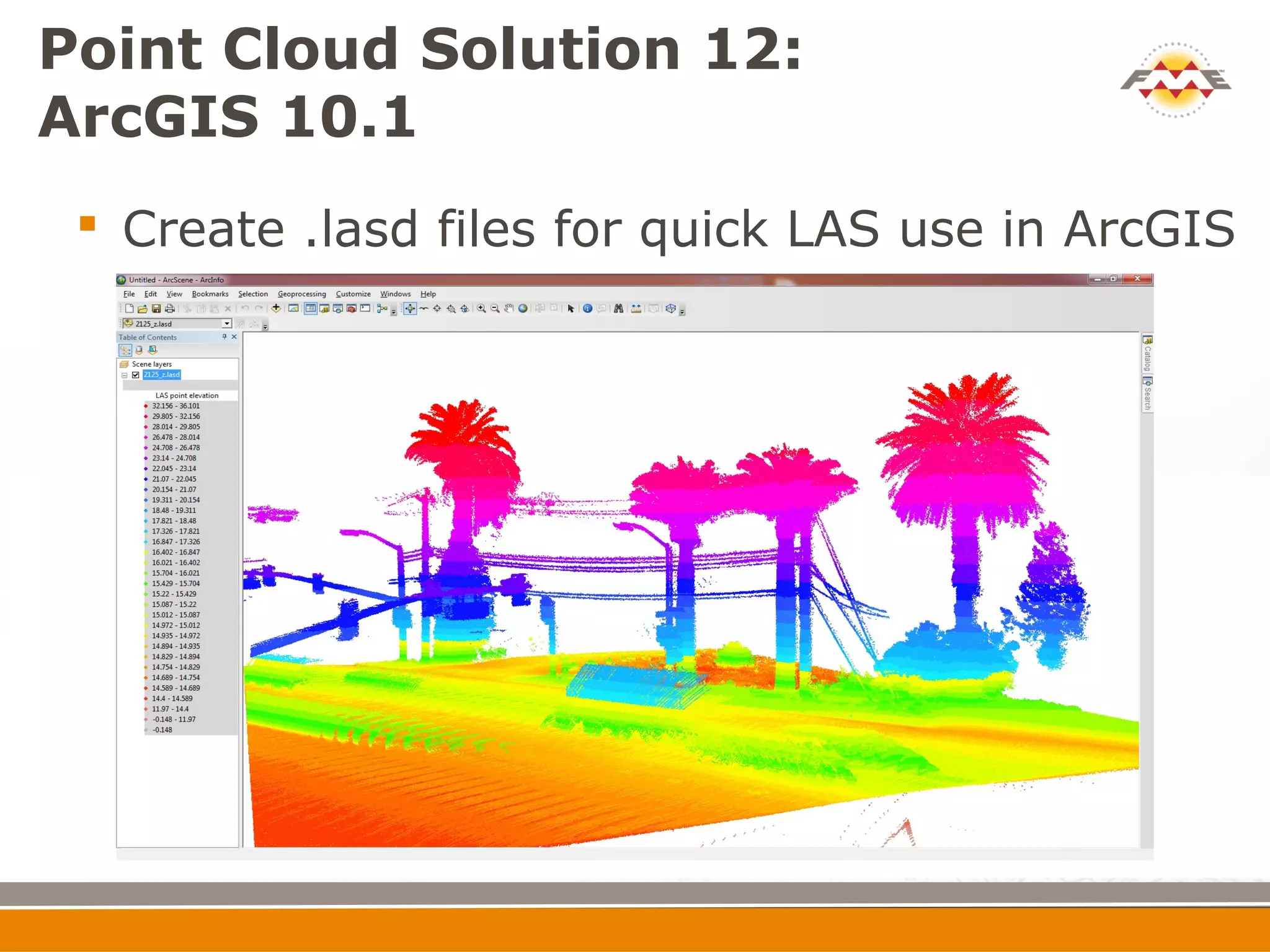This screenshot has width=1270, height=952.
Task: Select the Navigate tool
Action: coord(410,308)
